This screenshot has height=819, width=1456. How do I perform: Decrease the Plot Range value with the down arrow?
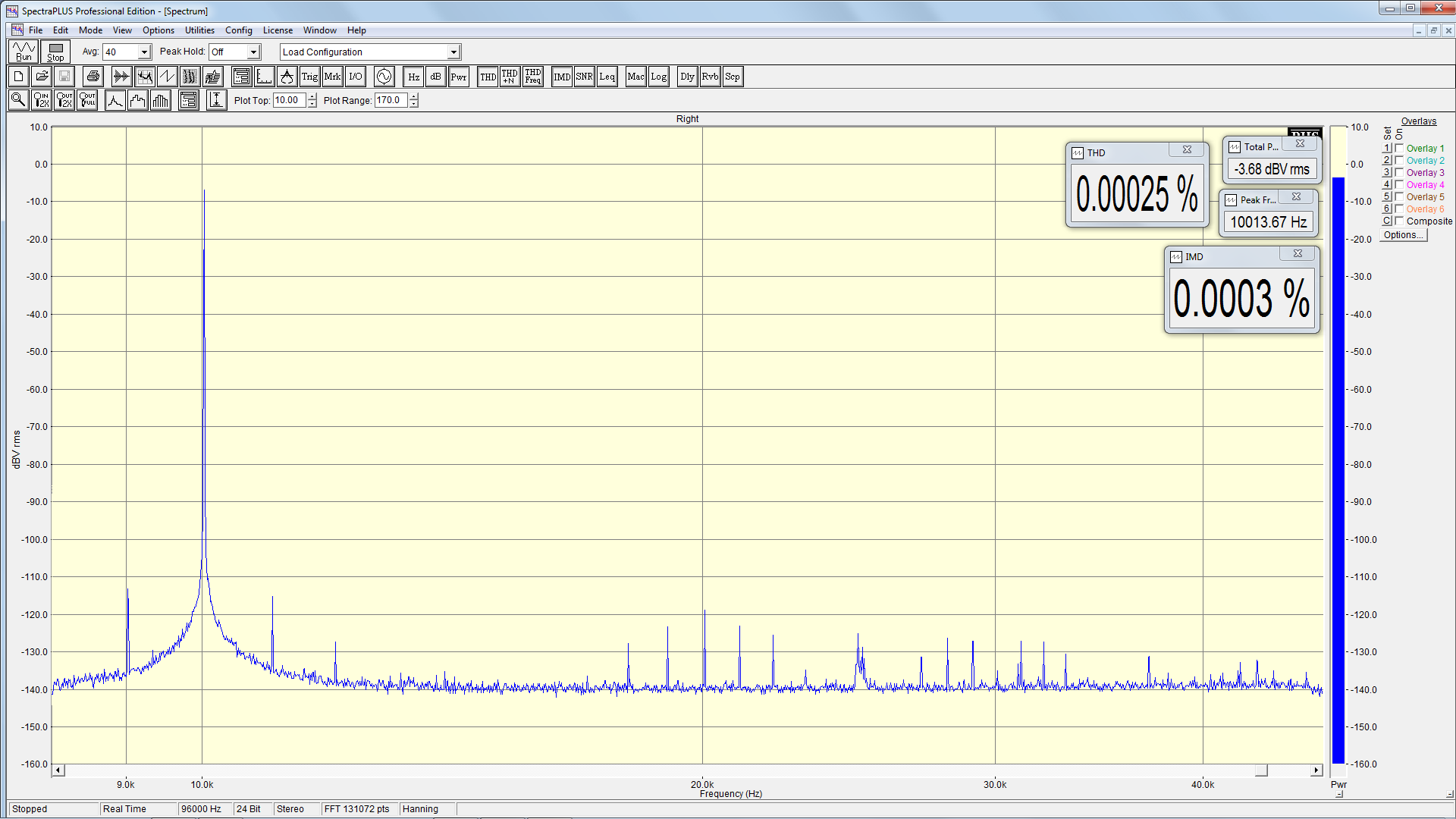click(x=414, y=104)
